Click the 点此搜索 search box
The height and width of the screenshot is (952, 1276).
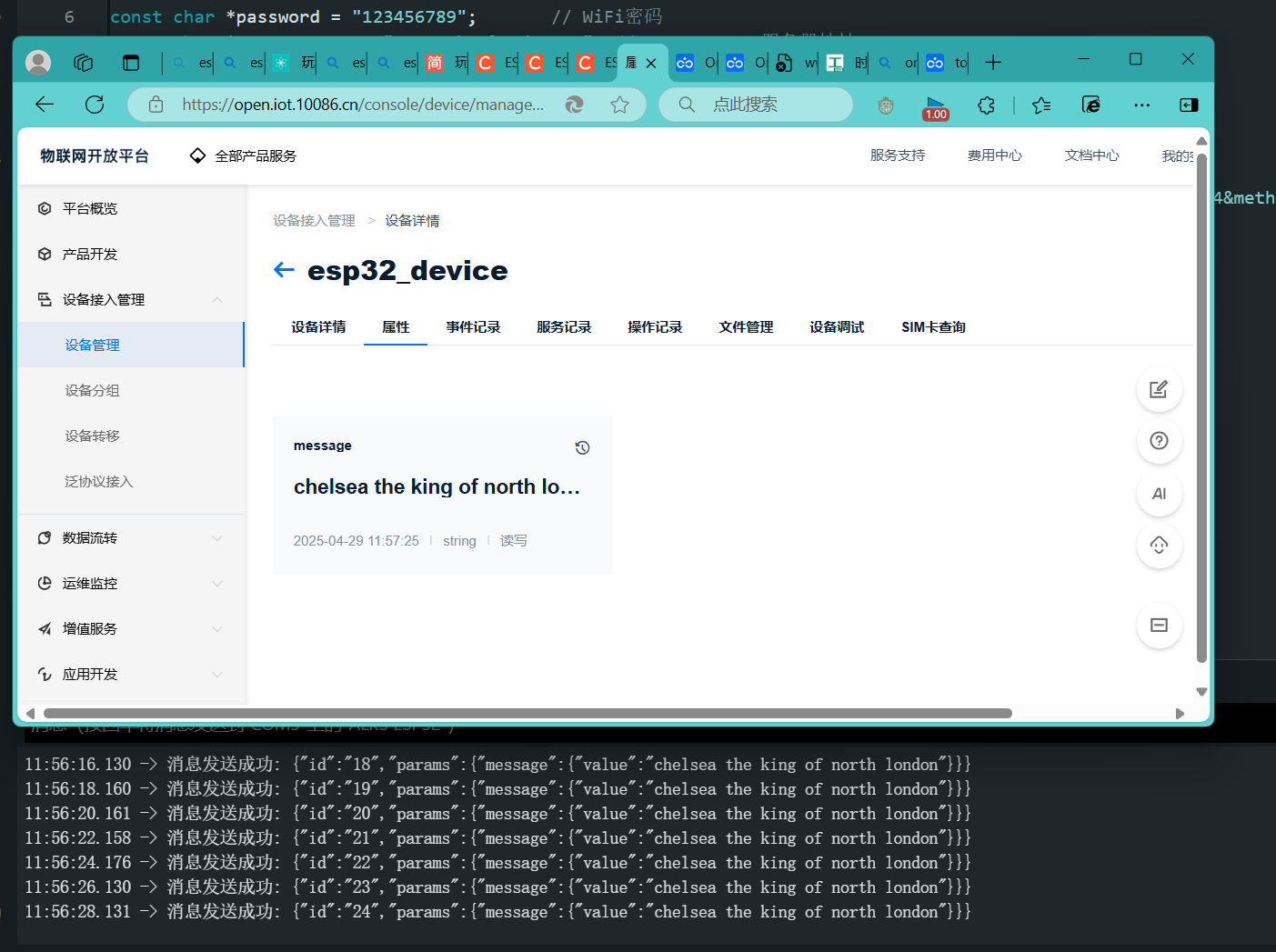coord(756,105)
